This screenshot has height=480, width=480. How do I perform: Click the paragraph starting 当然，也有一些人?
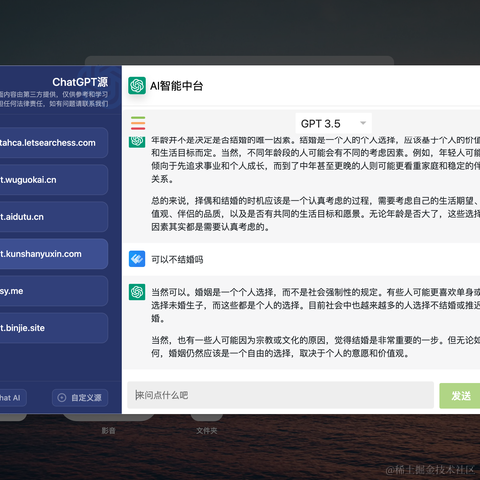point(316,347)
